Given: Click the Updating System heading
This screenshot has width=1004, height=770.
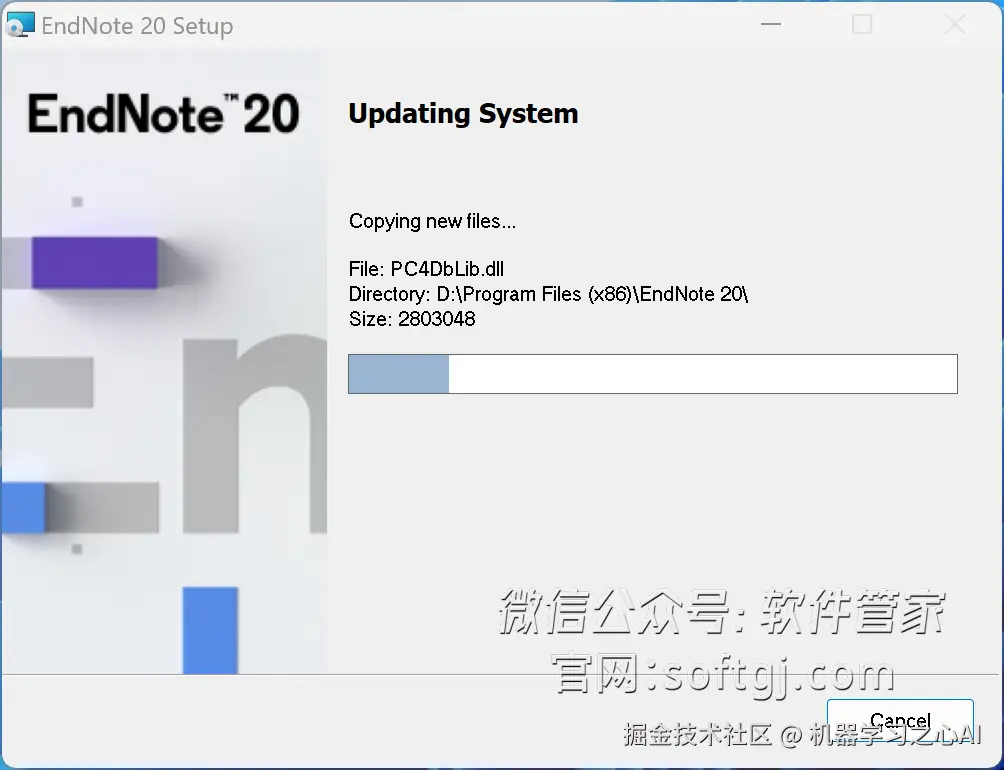Looking at the screenshot, I should click(463, 113).
